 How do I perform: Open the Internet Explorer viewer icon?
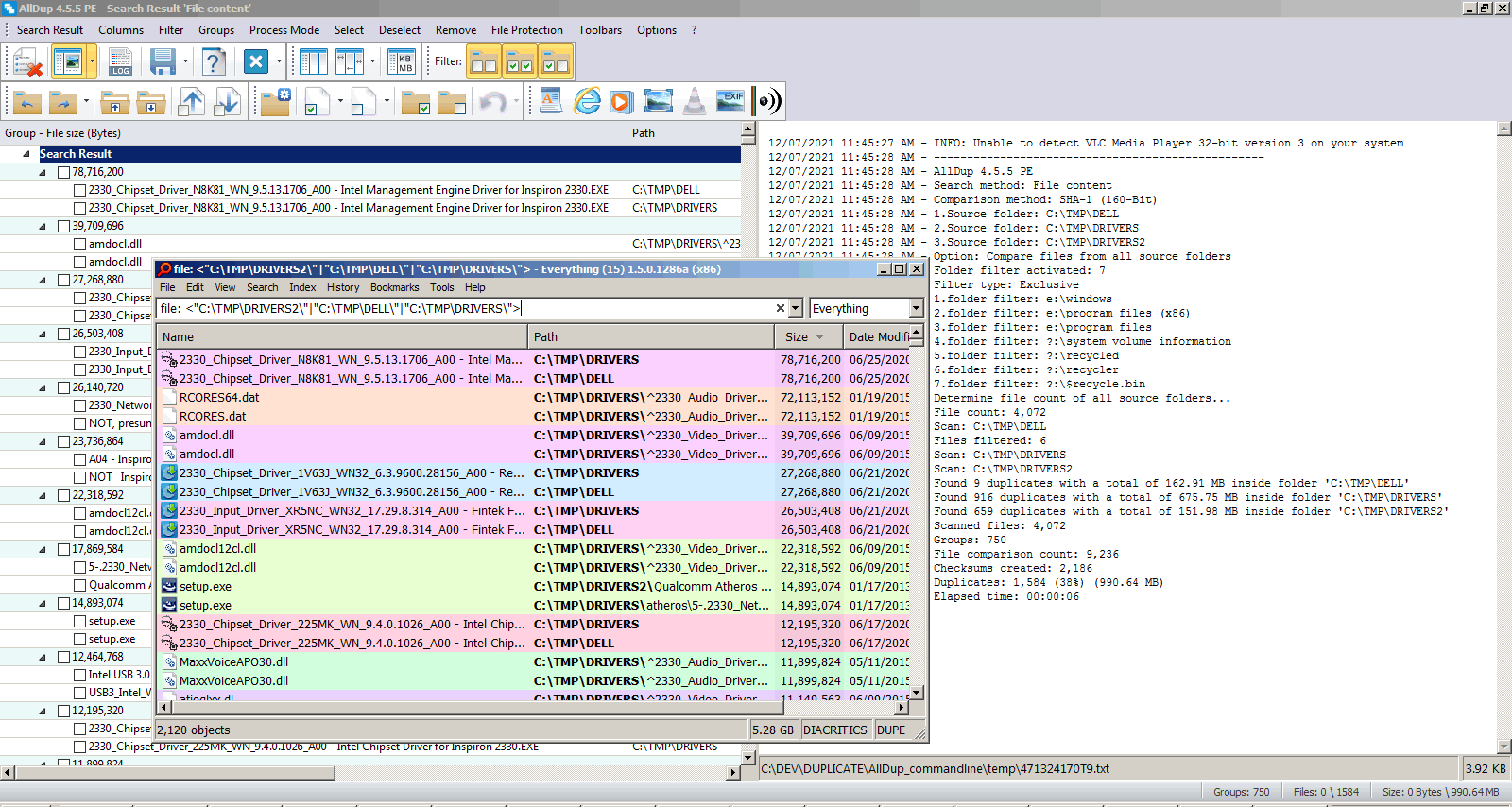587,101
